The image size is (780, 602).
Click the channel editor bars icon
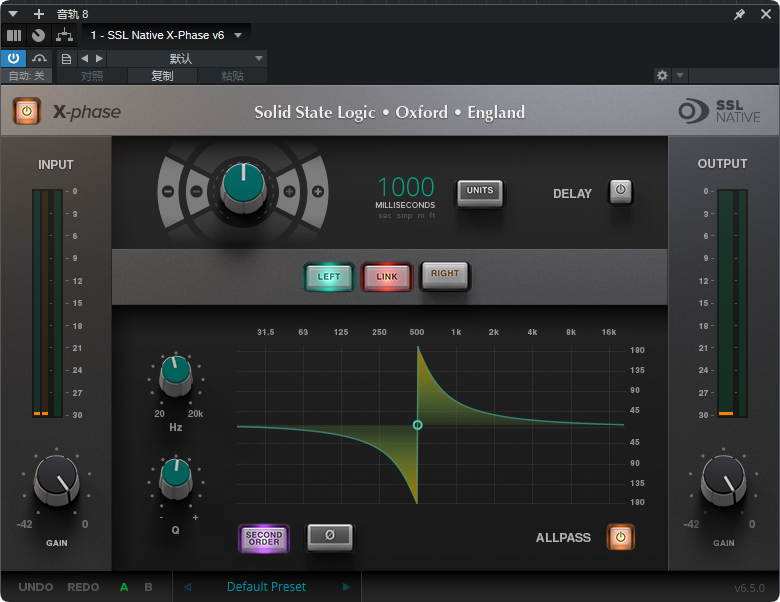[14, 35]
